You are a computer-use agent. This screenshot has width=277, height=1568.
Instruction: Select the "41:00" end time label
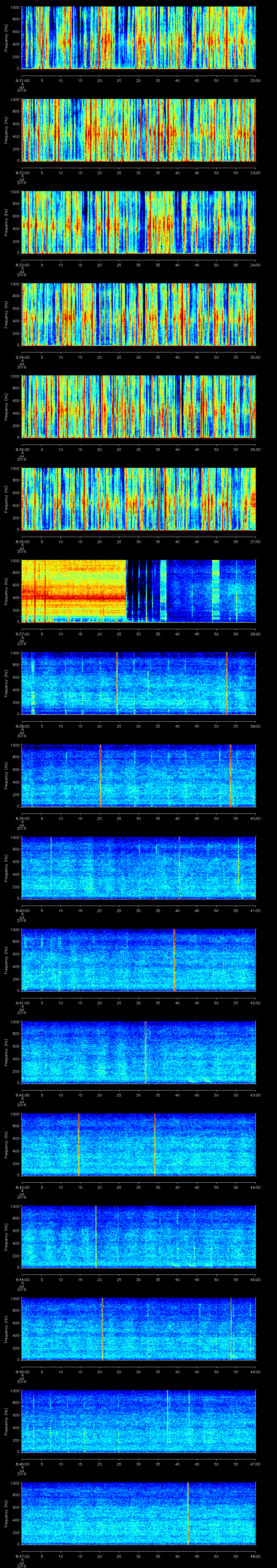[255, 910]
